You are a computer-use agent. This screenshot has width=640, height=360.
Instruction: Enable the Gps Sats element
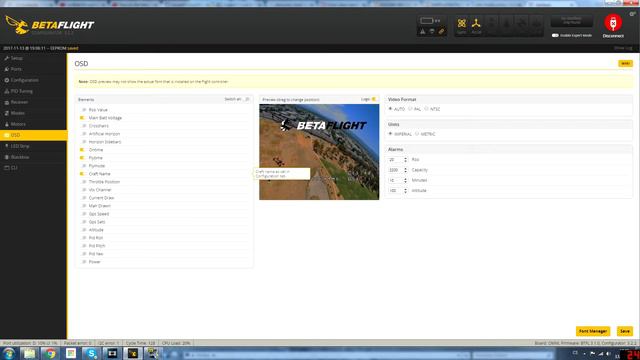tap(83, 222)
